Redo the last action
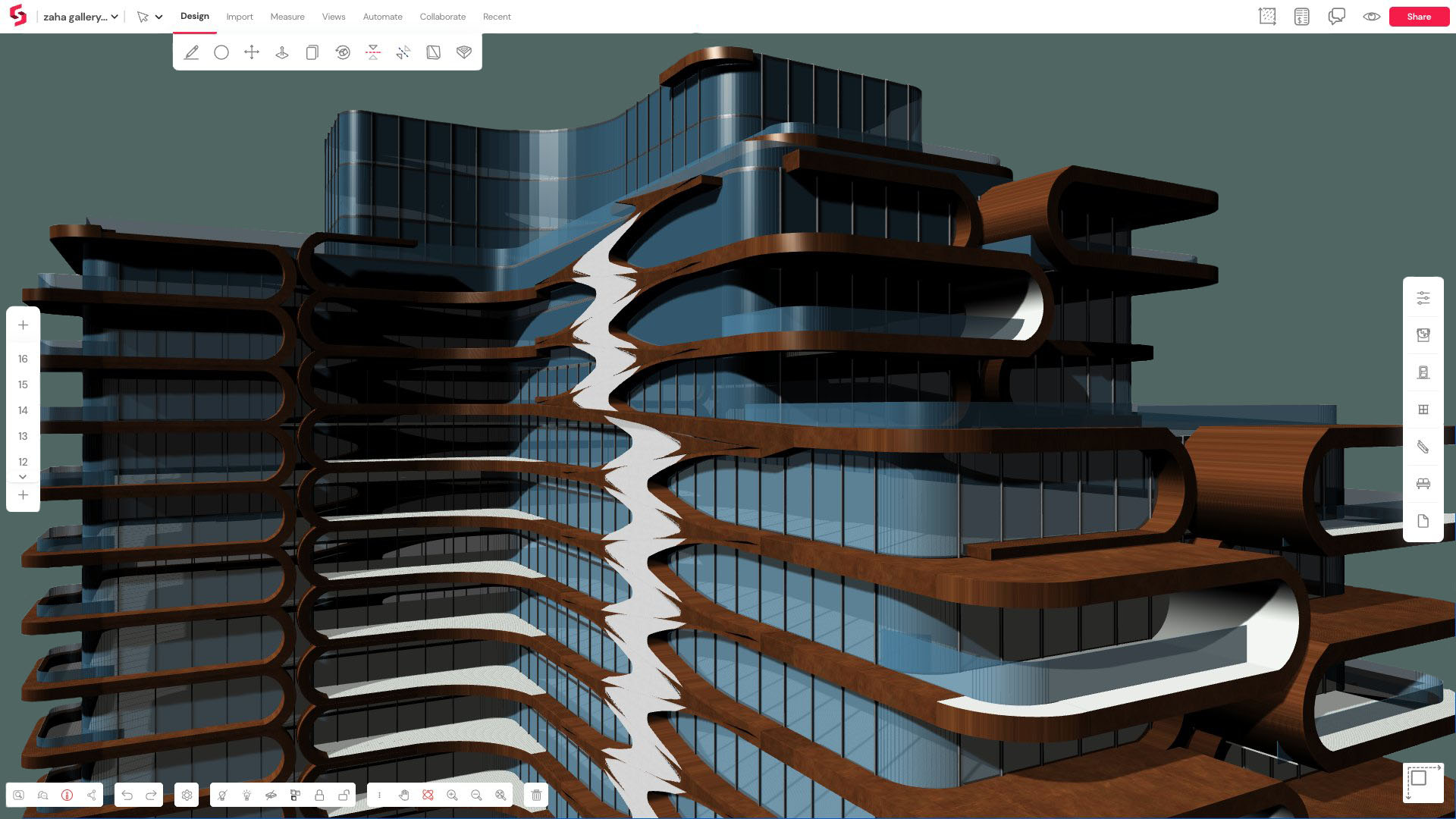 [x=151, y=795]
